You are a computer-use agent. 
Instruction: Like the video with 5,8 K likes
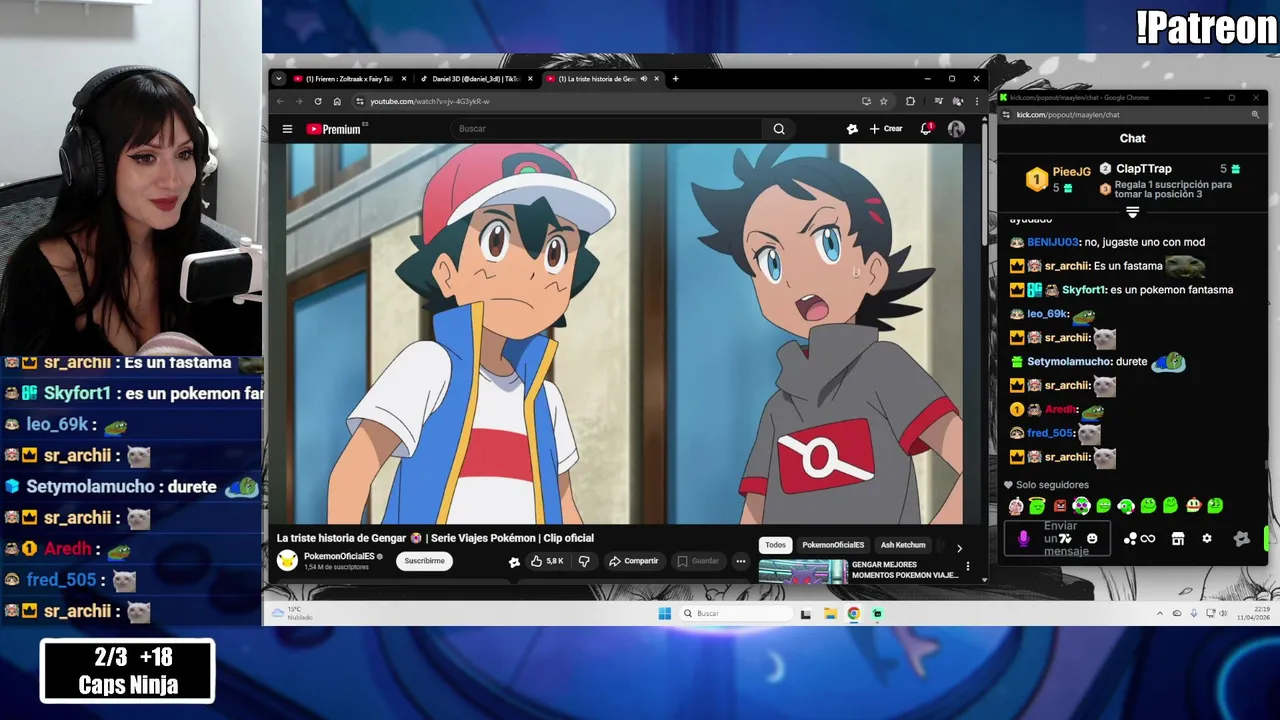click(x=547, y=561)
